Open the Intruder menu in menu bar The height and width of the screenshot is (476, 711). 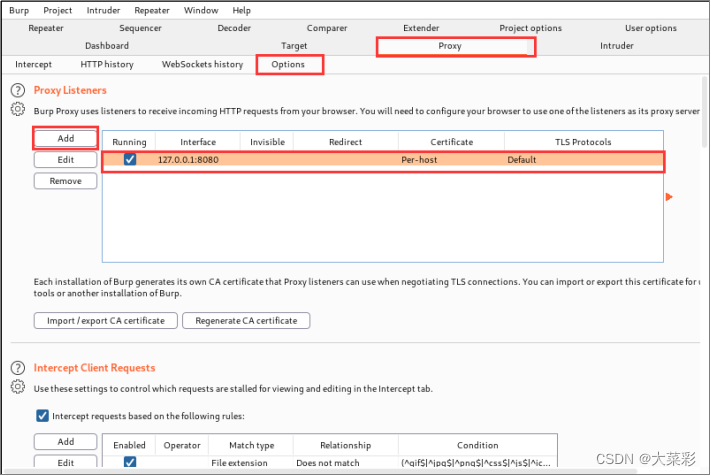[103, 10]
